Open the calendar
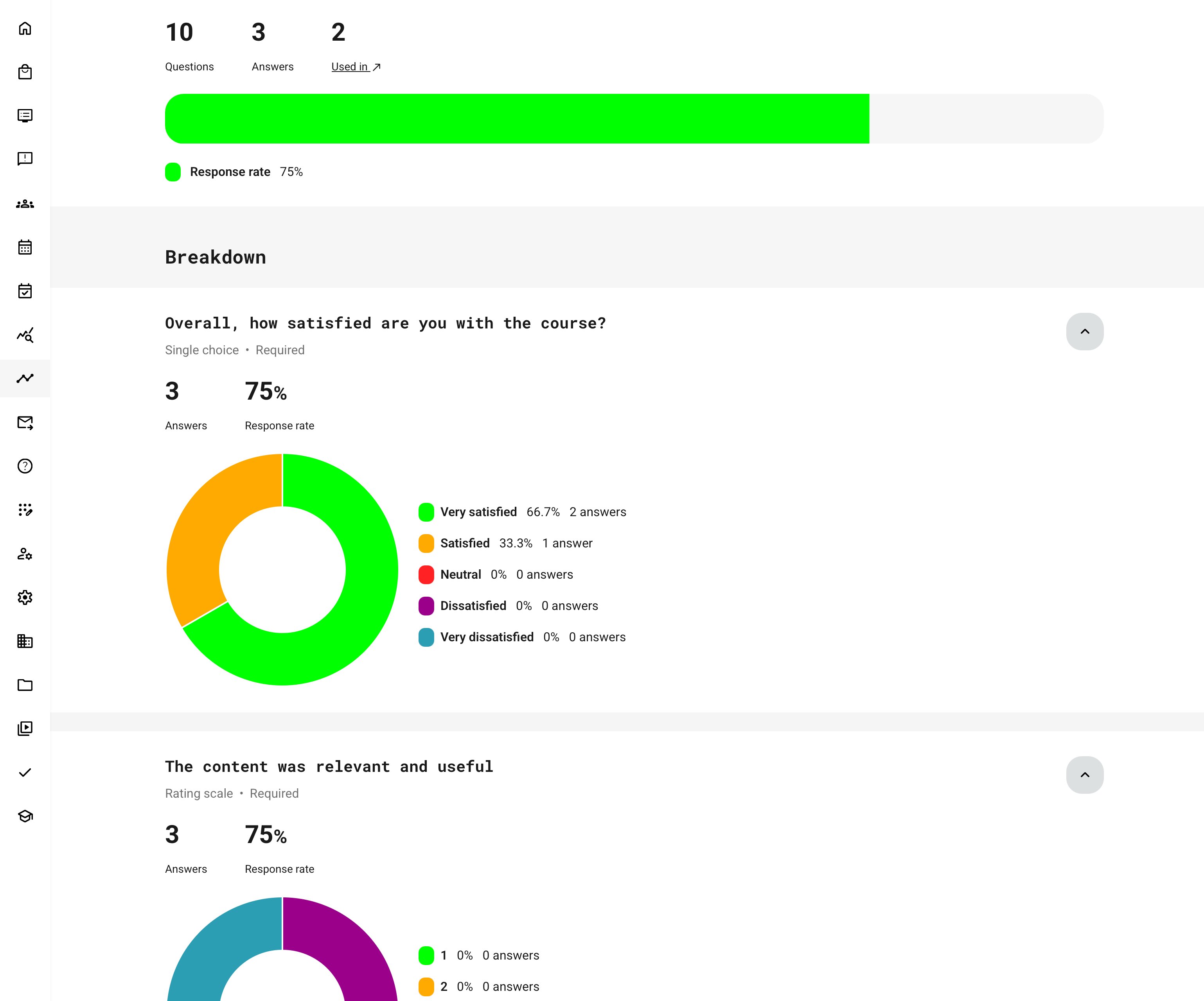 coord(26,247)
